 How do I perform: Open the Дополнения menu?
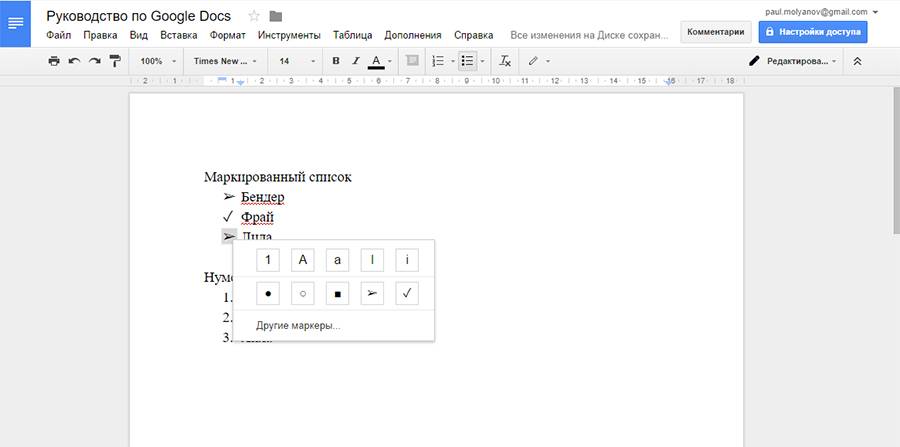(x=413, y=35)
